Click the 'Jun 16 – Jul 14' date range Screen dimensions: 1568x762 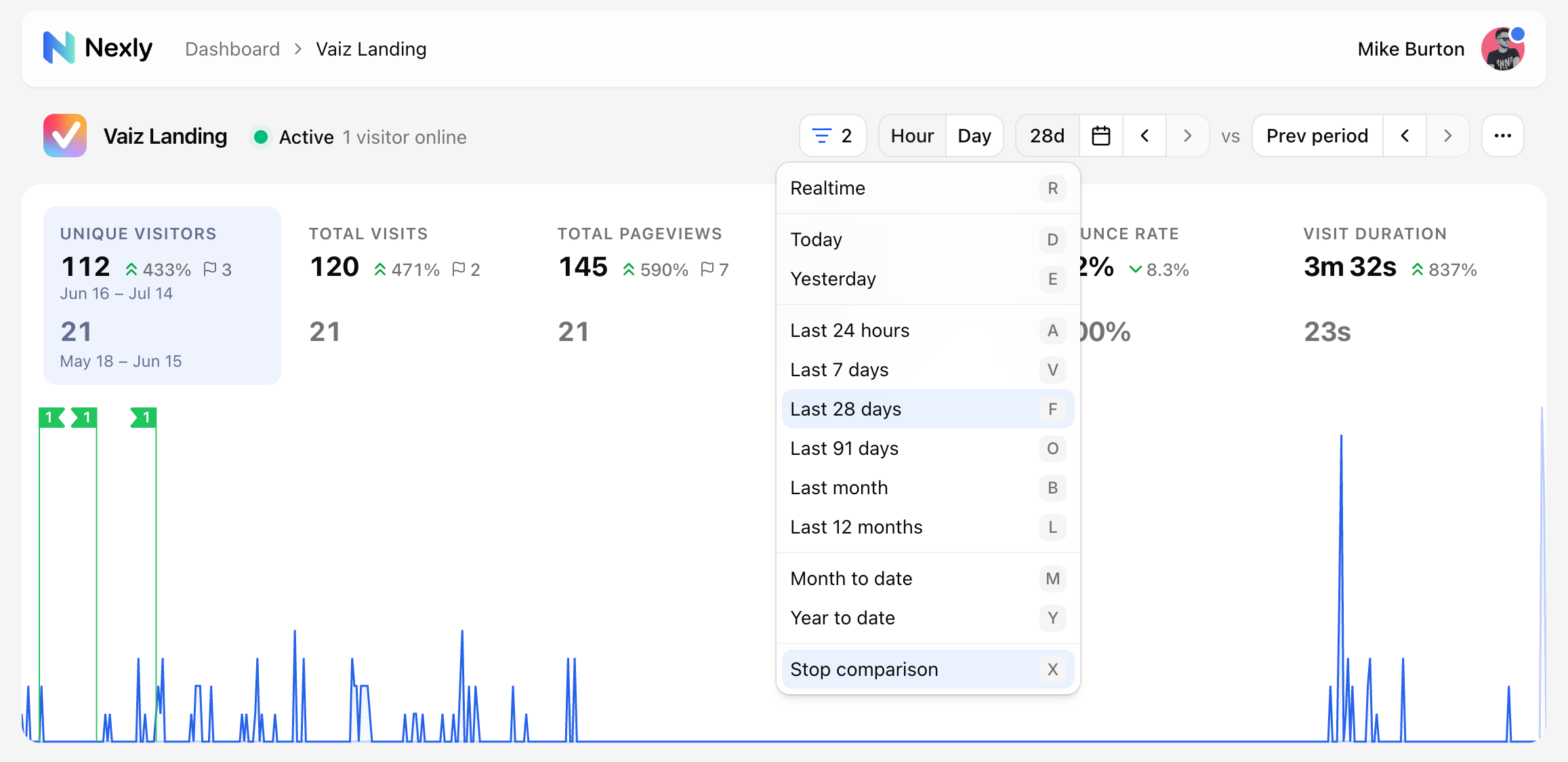coord(117,294)
